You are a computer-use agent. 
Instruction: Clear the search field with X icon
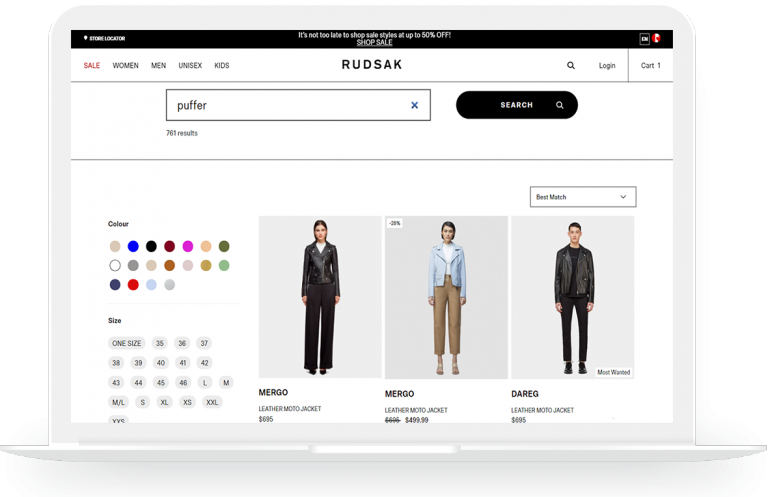tap(415, 105)
